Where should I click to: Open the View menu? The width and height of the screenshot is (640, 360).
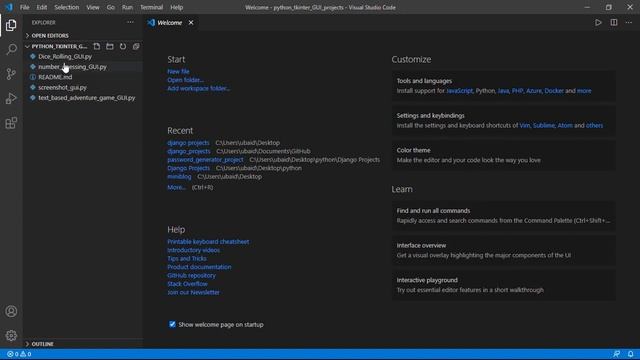(93, 7)
